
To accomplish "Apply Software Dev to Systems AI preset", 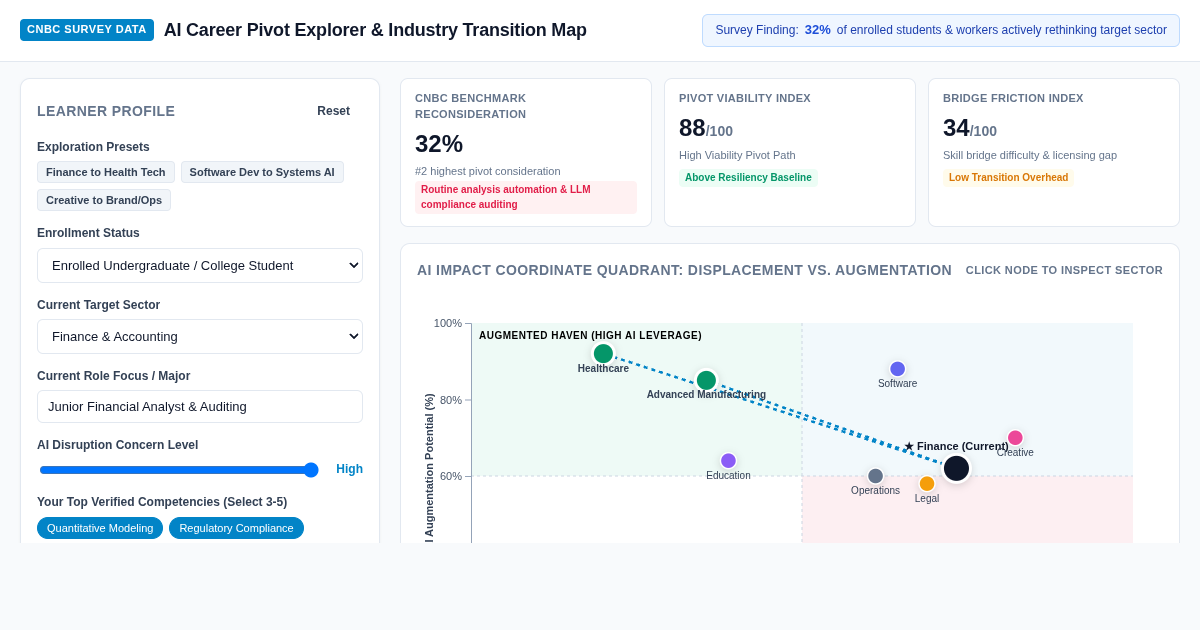I will point(262,172).
